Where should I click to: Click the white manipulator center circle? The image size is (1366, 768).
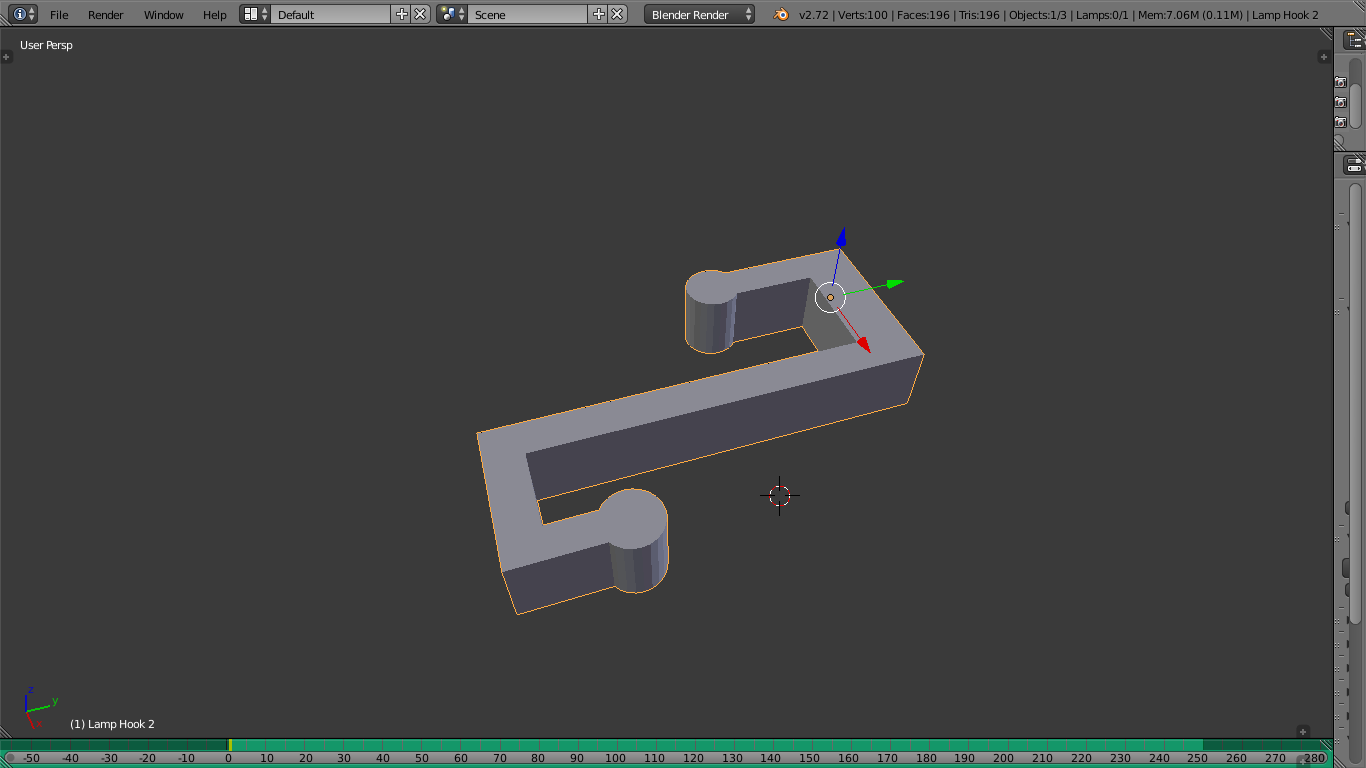830,297
